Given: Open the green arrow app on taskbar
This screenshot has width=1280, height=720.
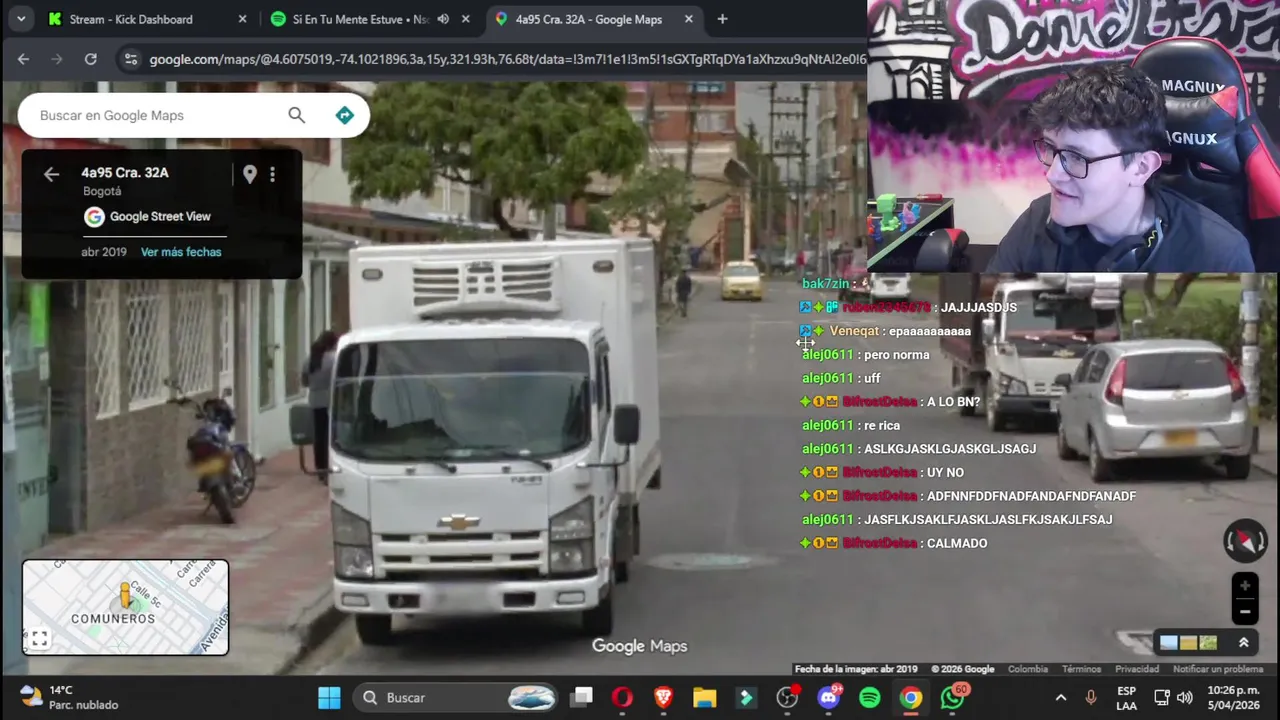Looking at the screenshot, I should 746,697.
